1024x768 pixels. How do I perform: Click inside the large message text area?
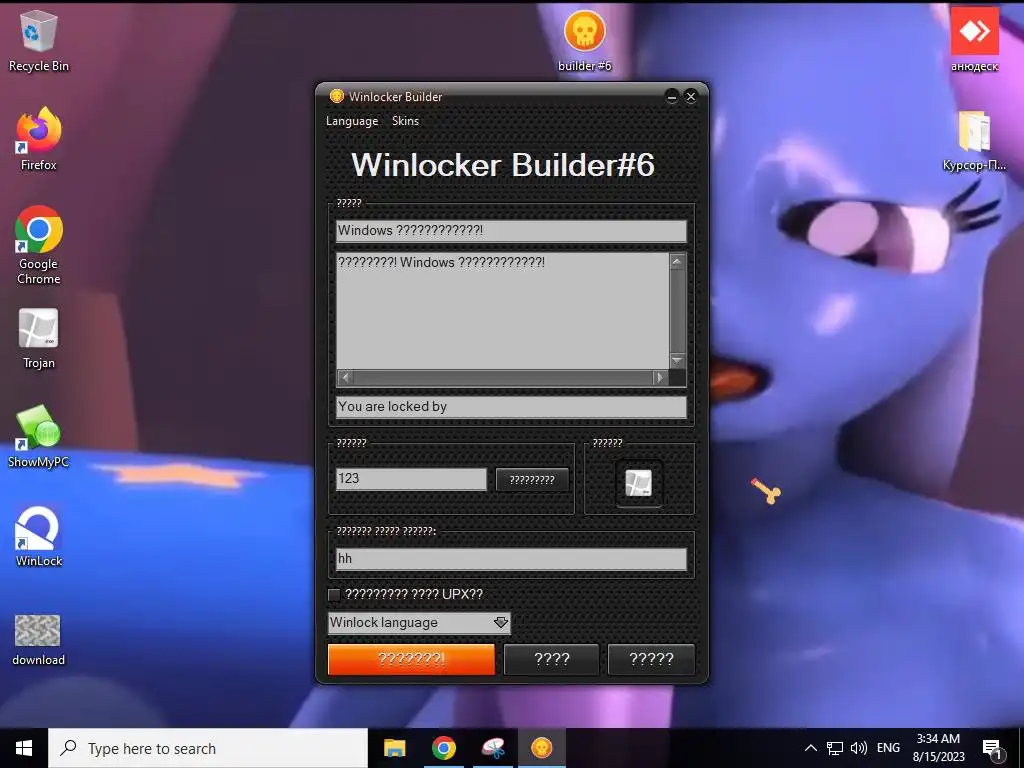[502, 311]
